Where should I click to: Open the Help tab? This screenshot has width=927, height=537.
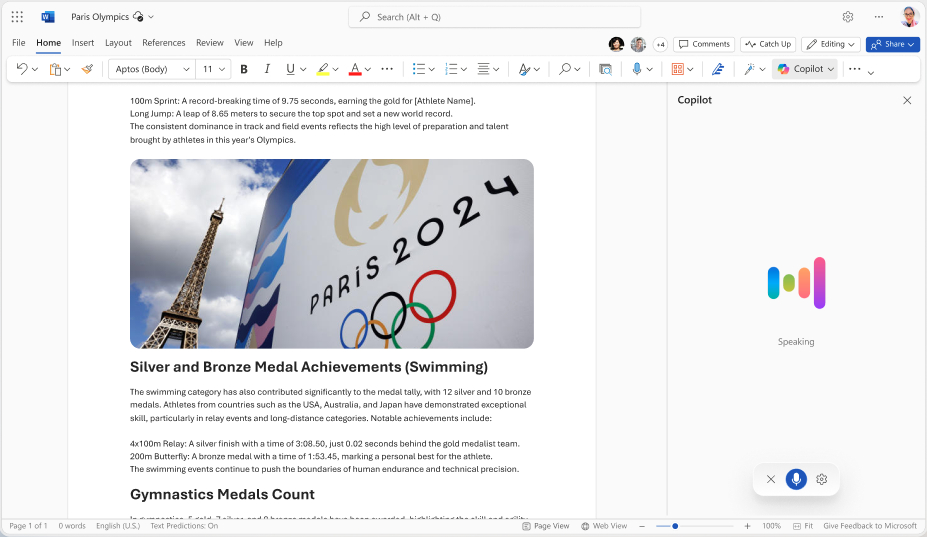(x=273, y=43)
